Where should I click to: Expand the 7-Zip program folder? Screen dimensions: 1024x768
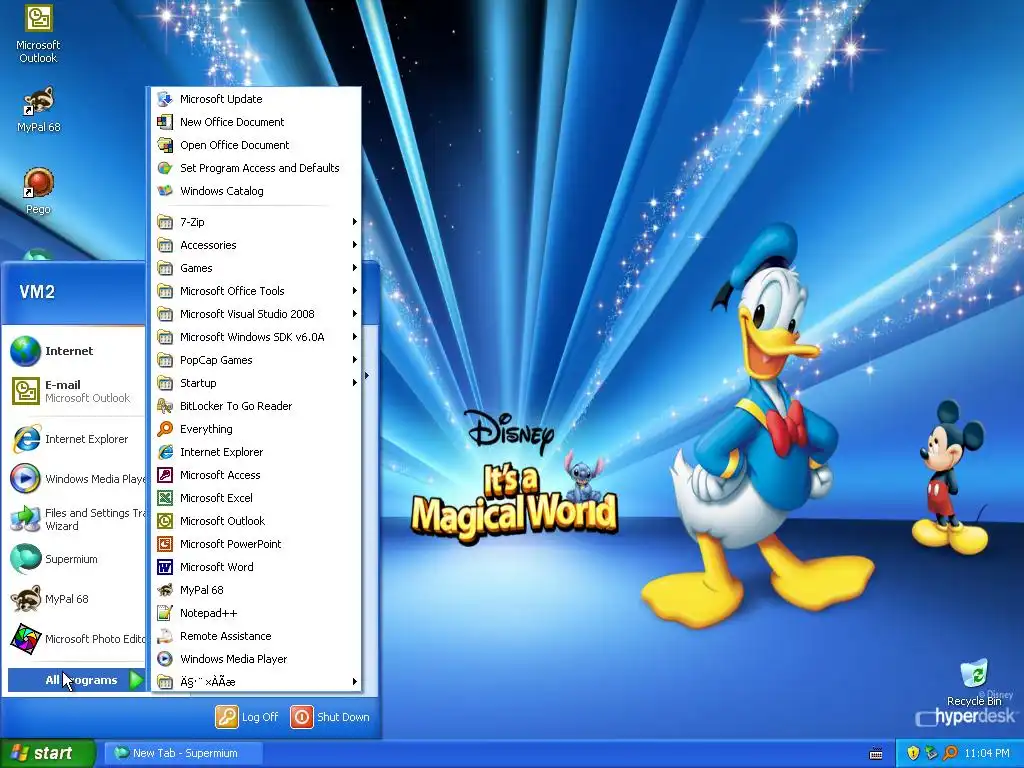tap(255, 222)
